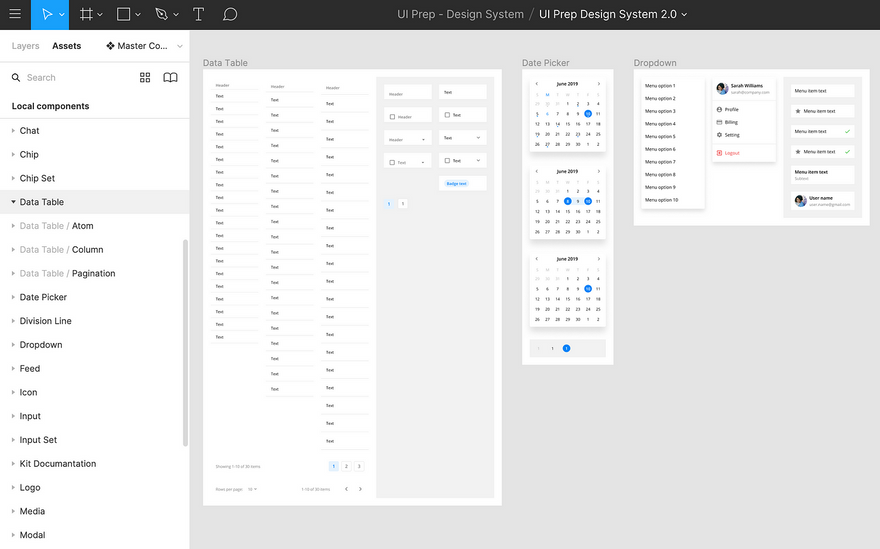880x549 pixels.
Task: Click the Profile person icon in dropdown
Action: pos(719,109)
